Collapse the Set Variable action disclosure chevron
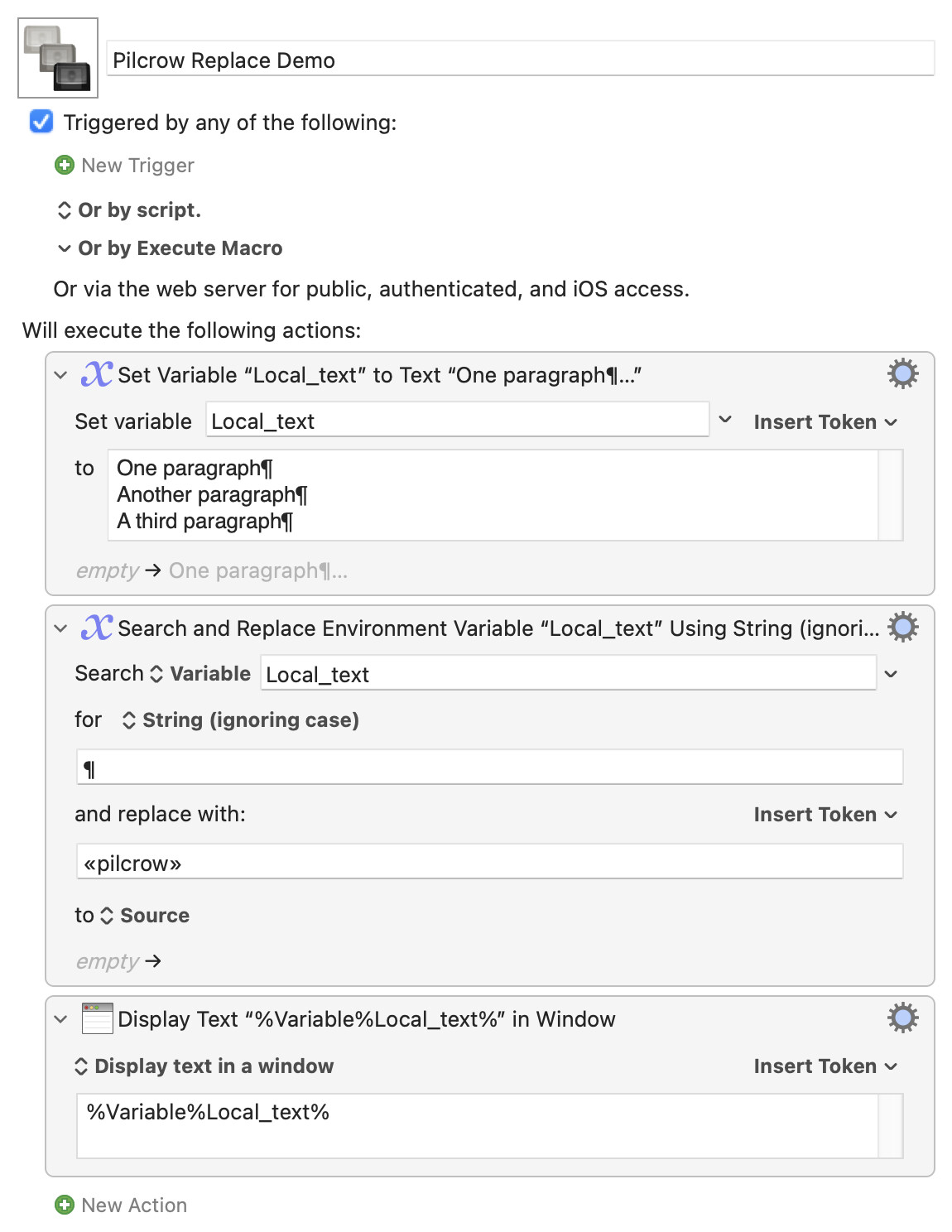 [60, 375]
